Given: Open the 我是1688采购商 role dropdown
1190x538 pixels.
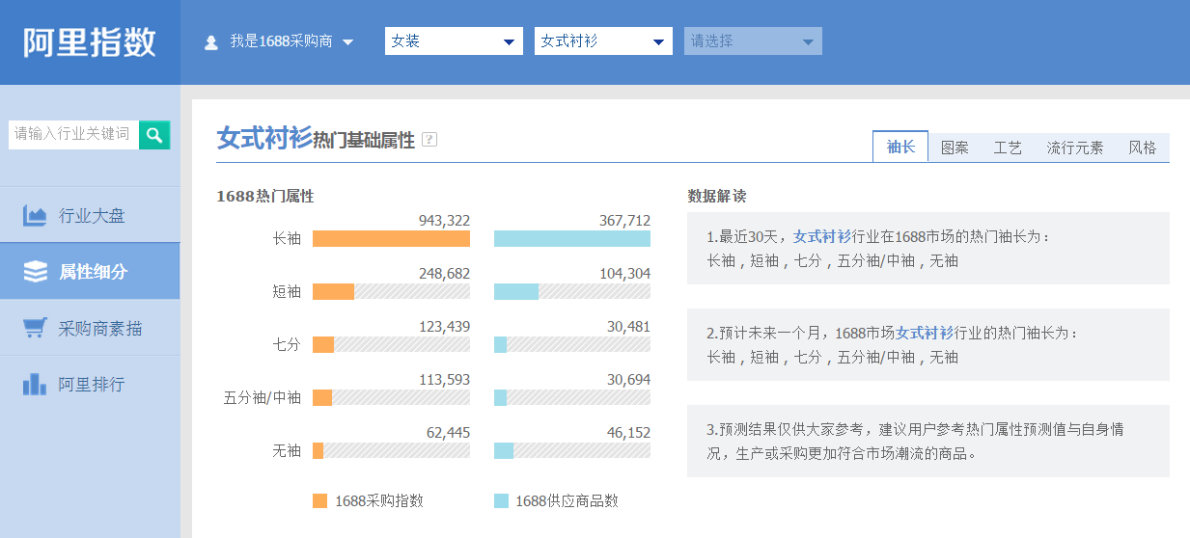Looking at the screenshot, I should point(291,42).
